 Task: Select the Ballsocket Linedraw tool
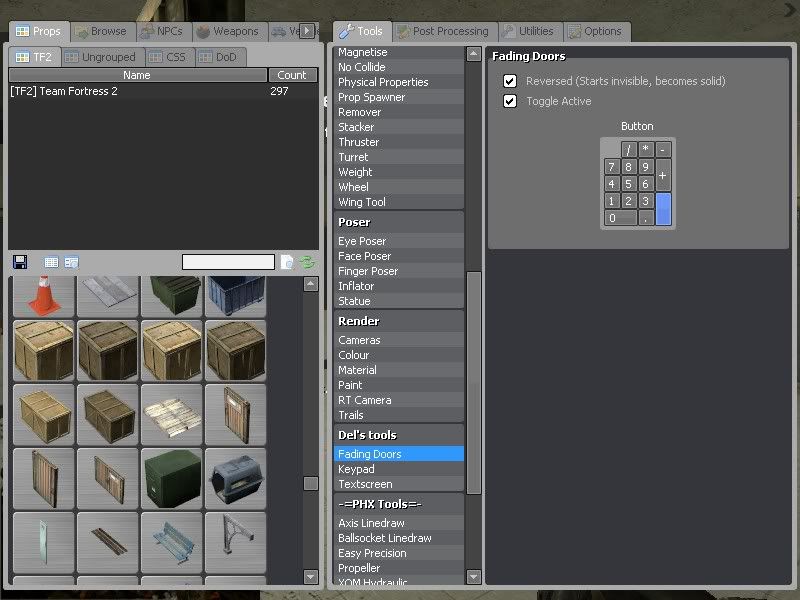tap(399, 538)
